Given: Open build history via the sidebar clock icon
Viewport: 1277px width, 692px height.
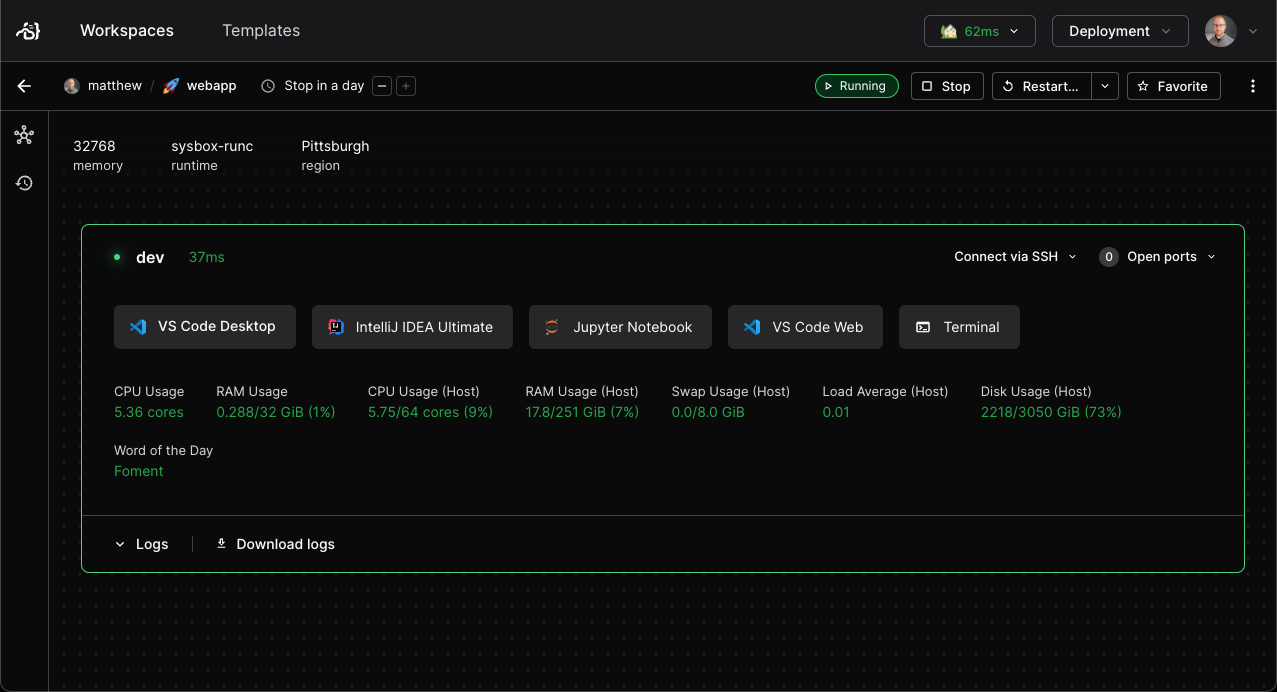Looking at the screenshot, I should [x=24, y=183].
